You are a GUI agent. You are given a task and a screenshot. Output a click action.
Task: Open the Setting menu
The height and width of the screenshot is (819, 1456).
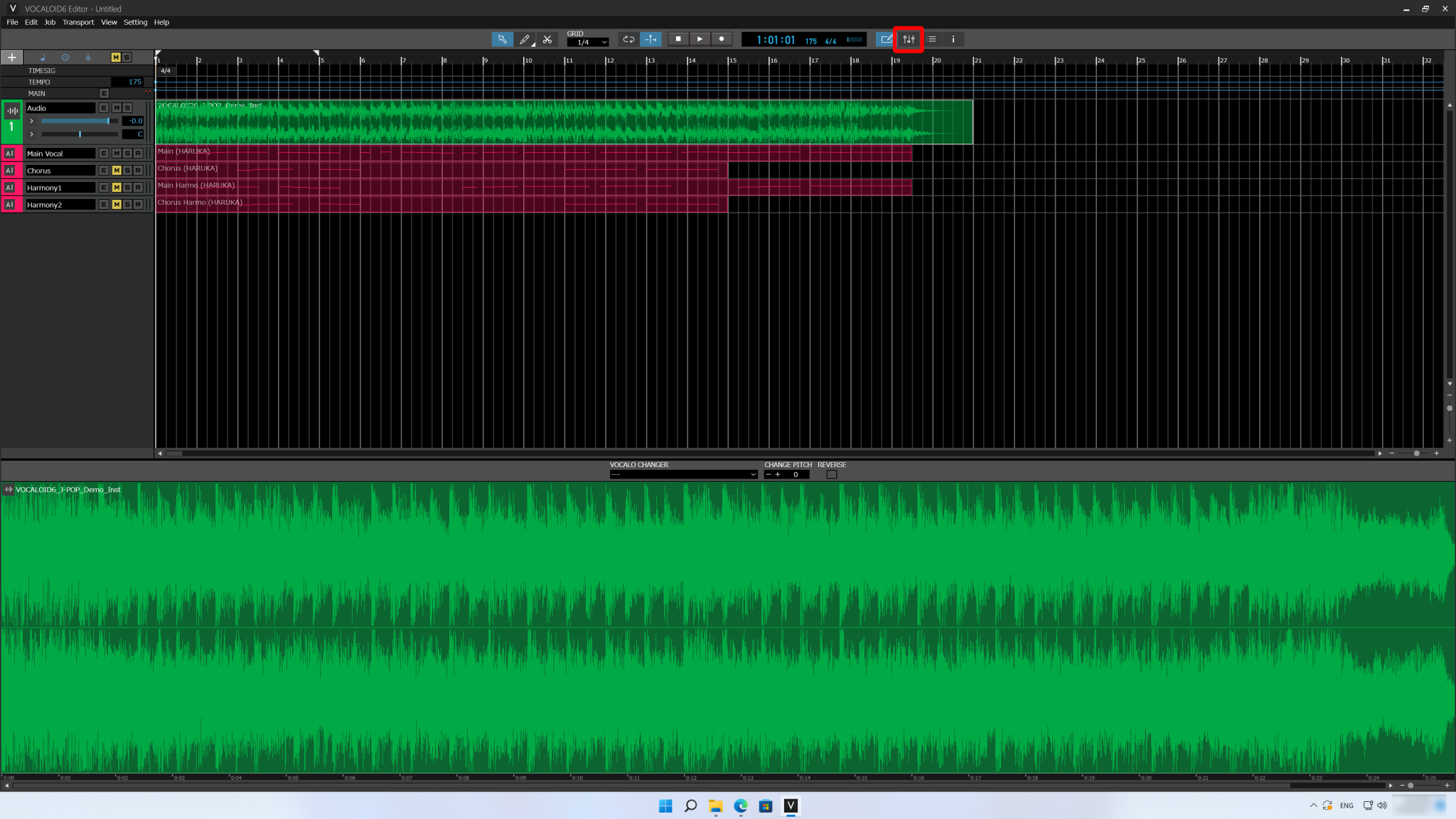[135, 22]
